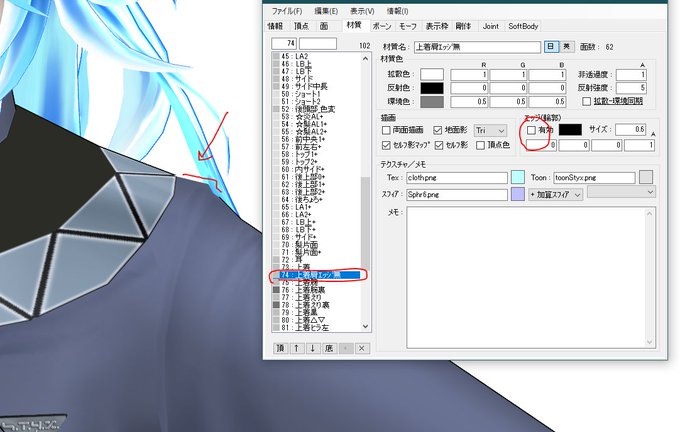The height and width of the screenshot is (432, 680).
Task: Click the 反射強度 field showing 5
Action: [x=631, y=88]
